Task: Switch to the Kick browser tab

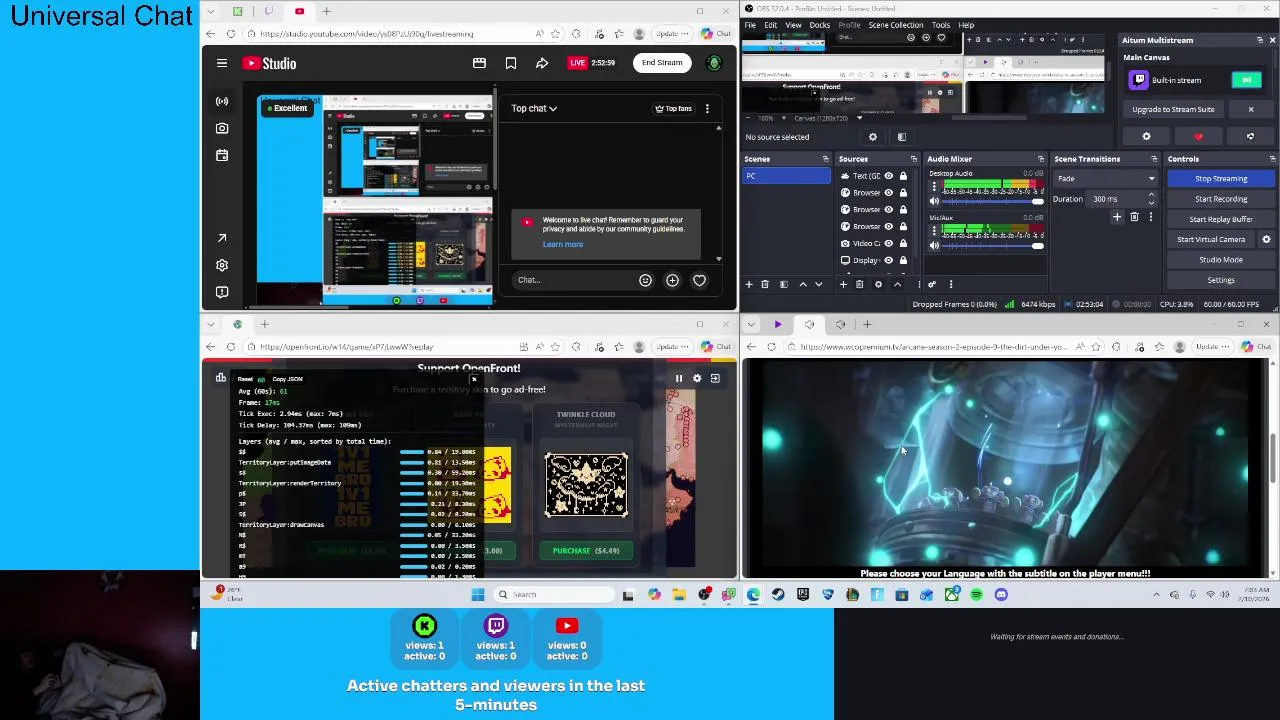Action: point(238,11)
